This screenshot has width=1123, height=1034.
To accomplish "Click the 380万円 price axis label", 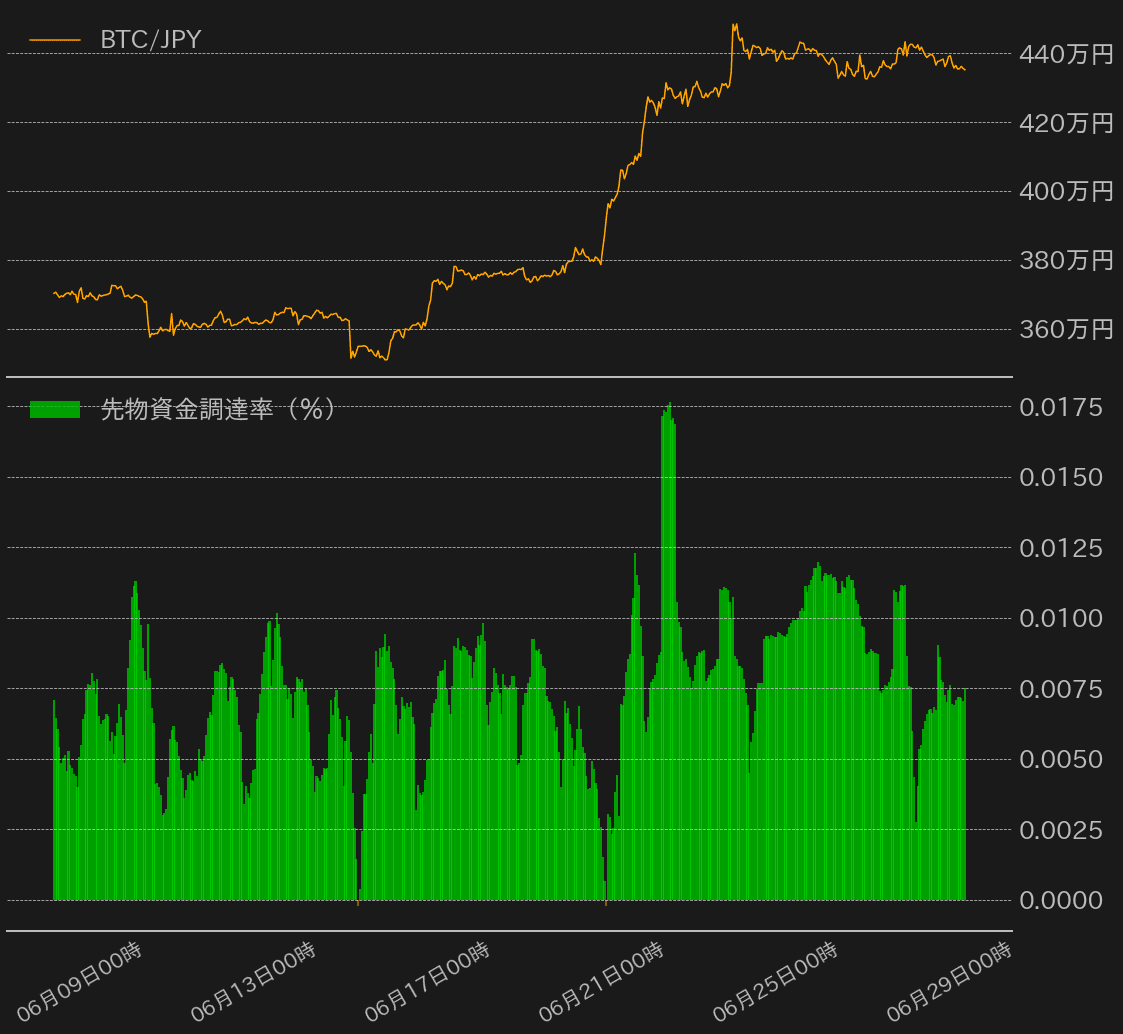I will (x=1066, y=261).
